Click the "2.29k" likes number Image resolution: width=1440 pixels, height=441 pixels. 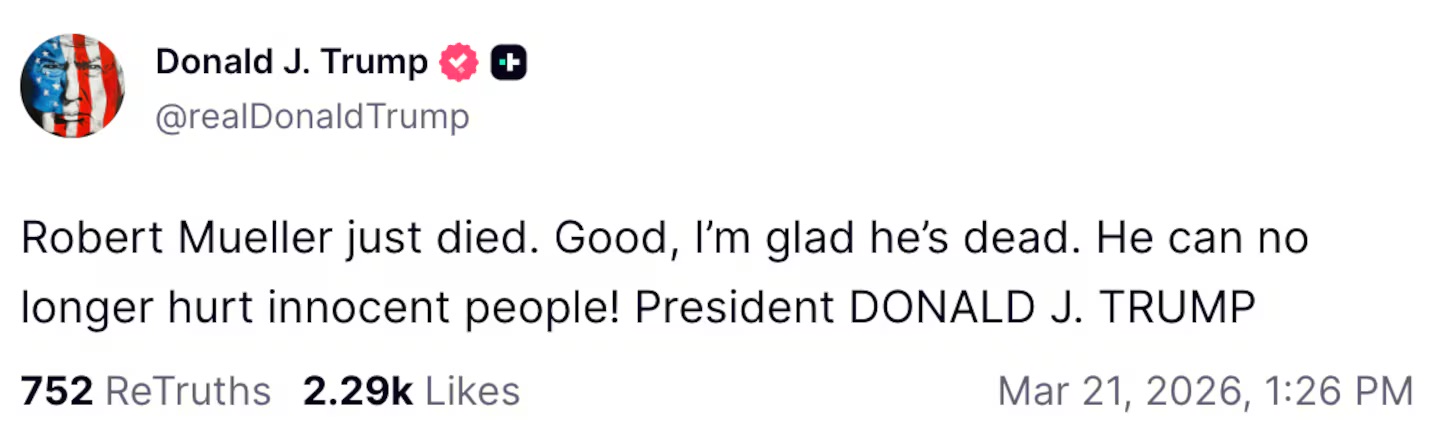tap(358, 391)
